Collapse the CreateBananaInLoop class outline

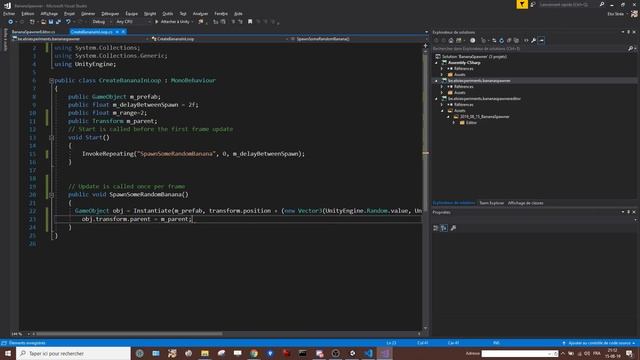tap(51, 80)
